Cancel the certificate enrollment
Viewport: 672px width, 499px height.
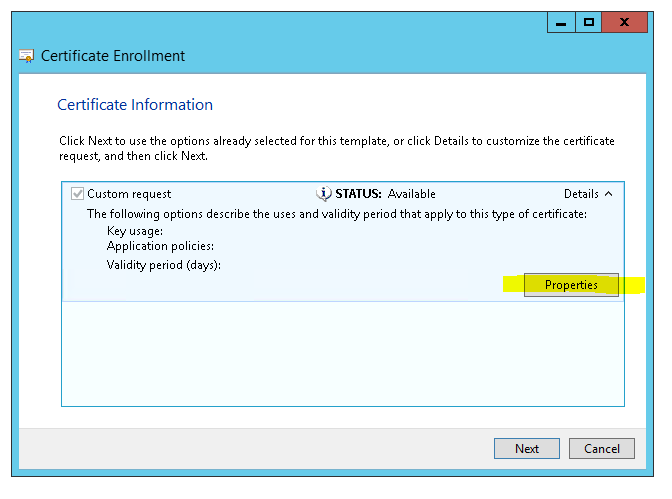(602, 449)
